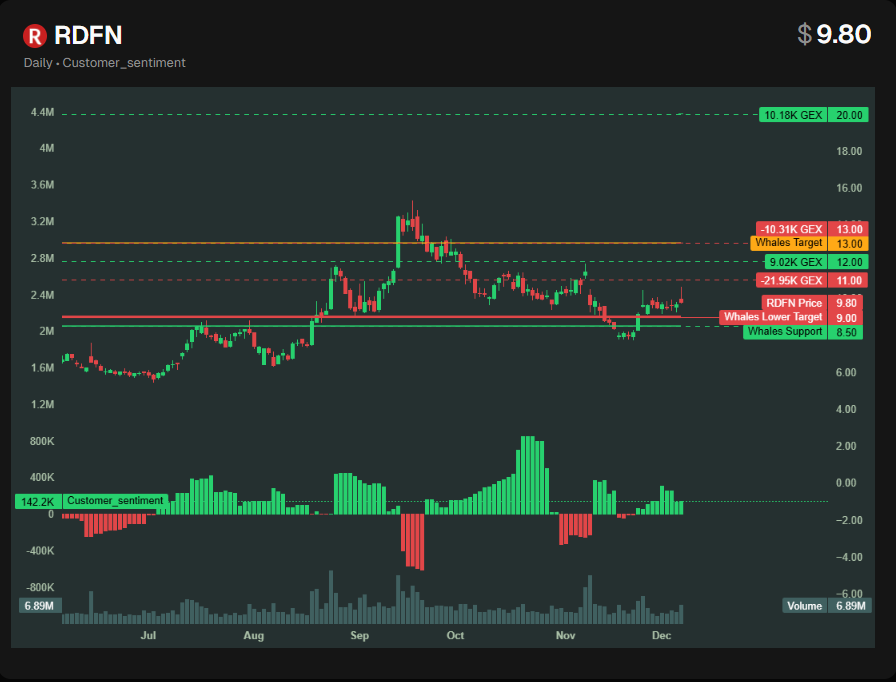Click the '11.00' price tag

pos(849,280)
